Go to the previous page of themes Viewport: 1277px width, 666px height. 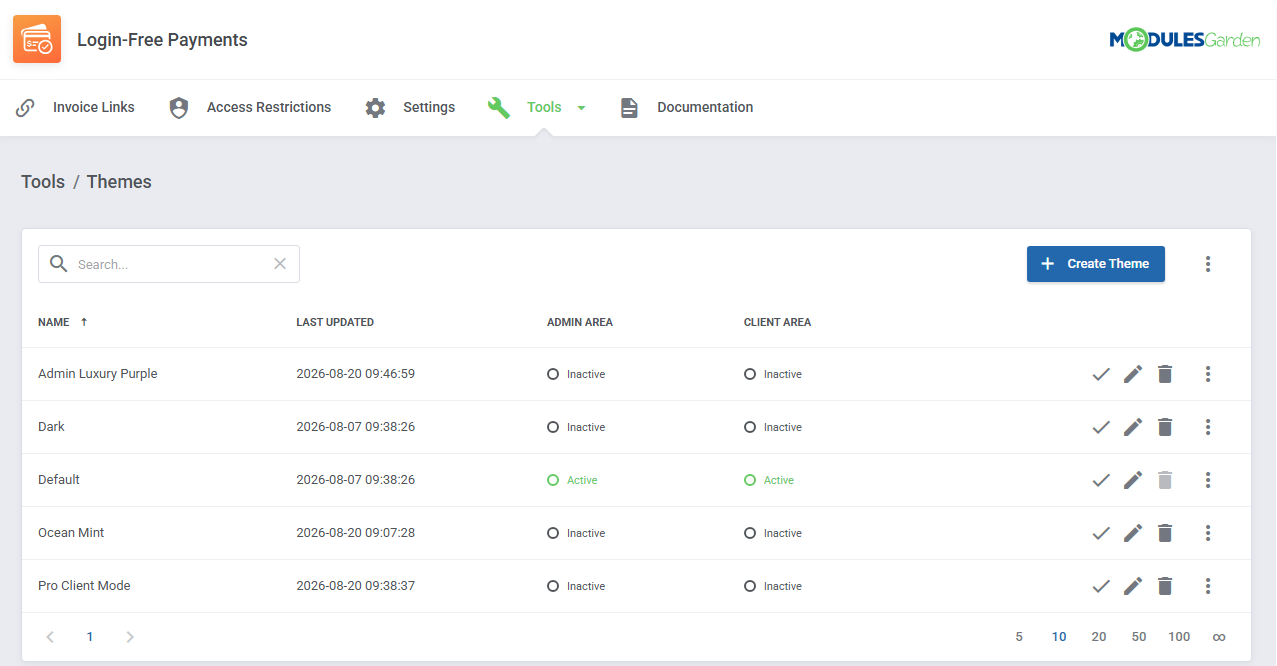[x=50, y=637]
